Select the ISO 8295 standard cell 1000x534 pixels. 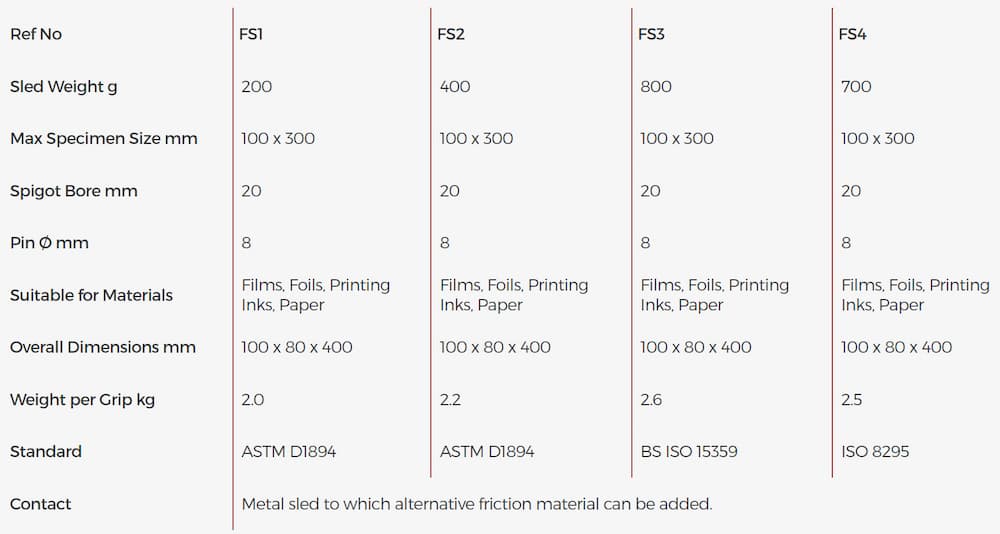pyautogui.click(x=875, y=452)
